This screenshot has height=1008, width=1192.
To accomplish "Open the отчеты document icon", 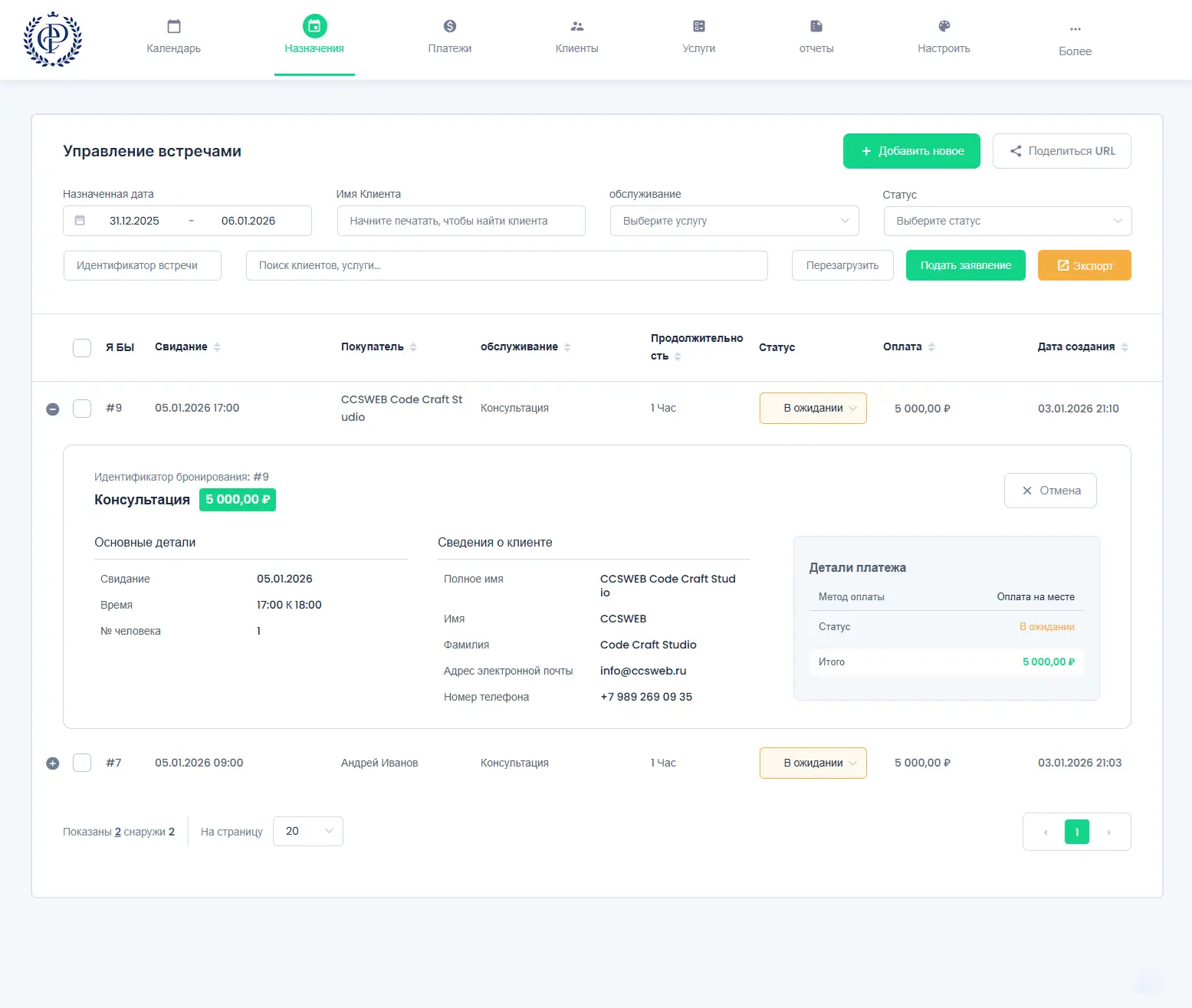I will click(816, 26).
